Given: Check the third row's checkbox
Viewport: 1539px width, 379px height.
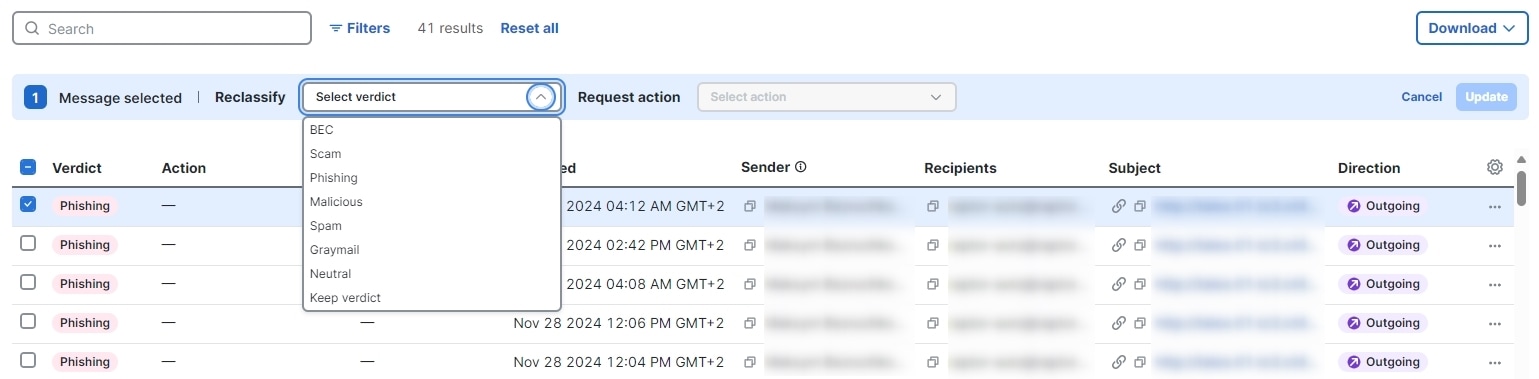Looking at the screenshot, I should coord(28,282).
